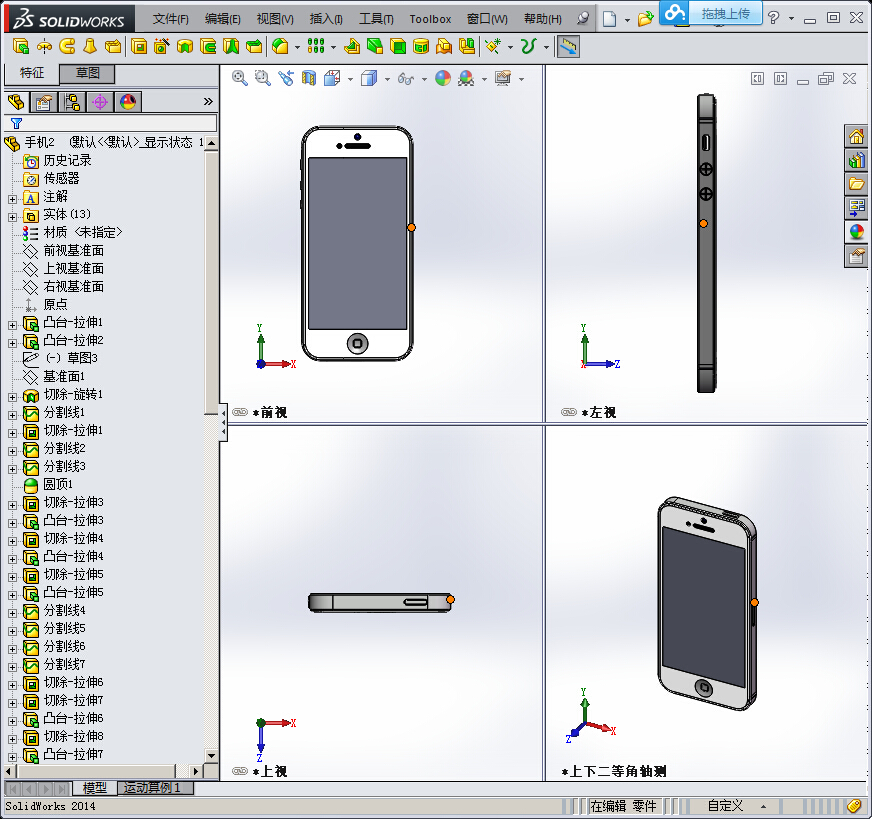Switch to the 草图 tab
Image resolution: width=872 pixels, height=819 pixels.
coord(87,73)
